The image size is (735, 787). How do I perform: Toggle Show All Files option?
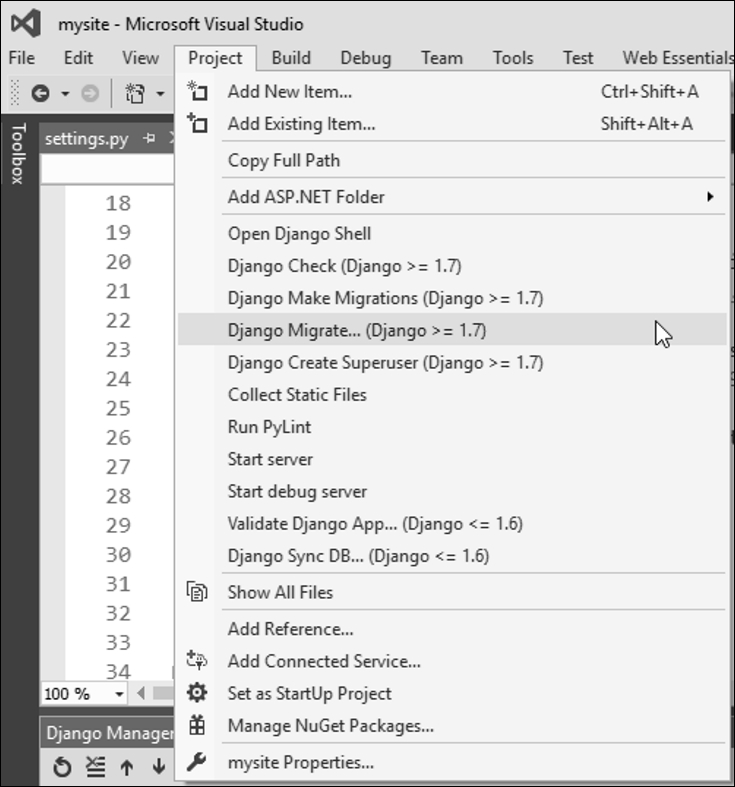(x=280, y=592)
